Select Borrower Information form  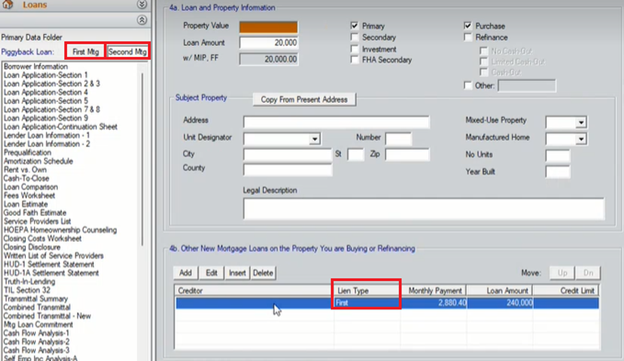(36, 66)
